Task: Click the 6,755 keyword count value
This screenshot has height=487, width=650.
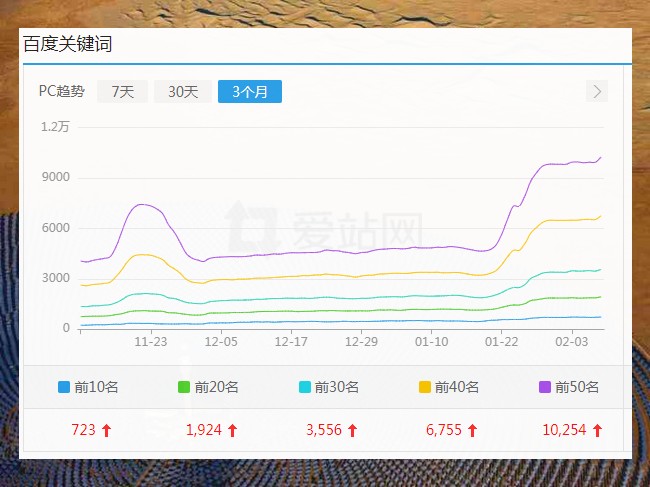Action: [444, 430]
